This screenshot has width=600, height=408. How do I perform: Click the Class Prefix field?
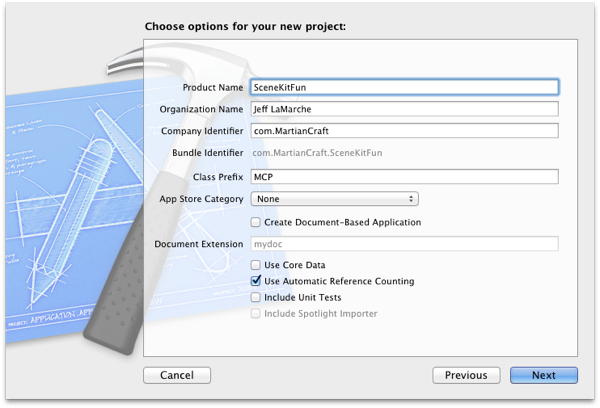(x=404, y=177)
